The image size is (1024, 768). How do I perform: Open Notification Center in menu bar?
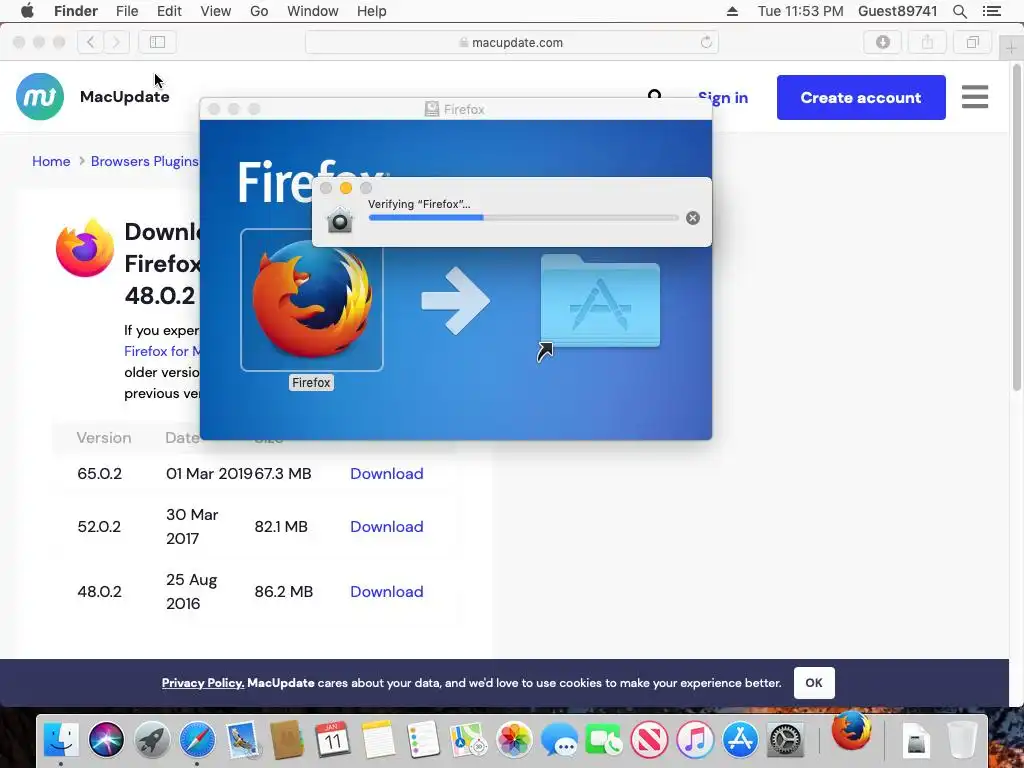(x=991, y=11)
